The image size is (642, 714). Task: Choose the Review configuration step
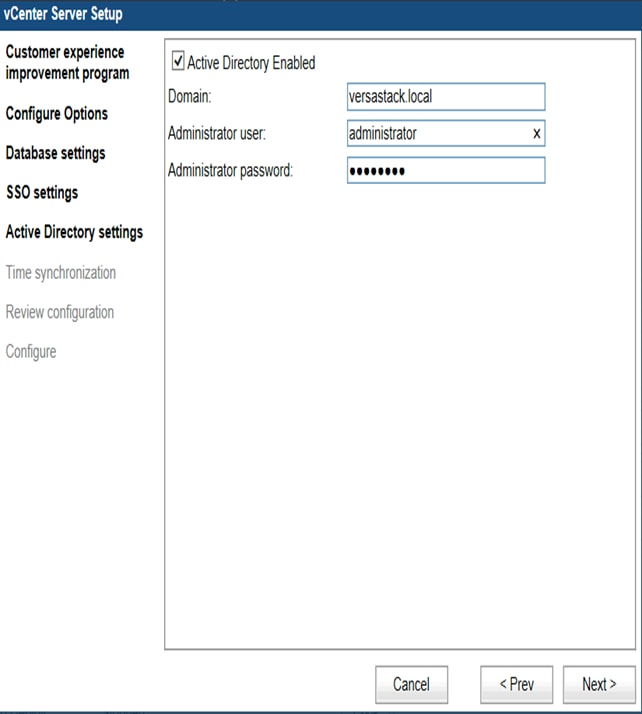click(60, 312)
